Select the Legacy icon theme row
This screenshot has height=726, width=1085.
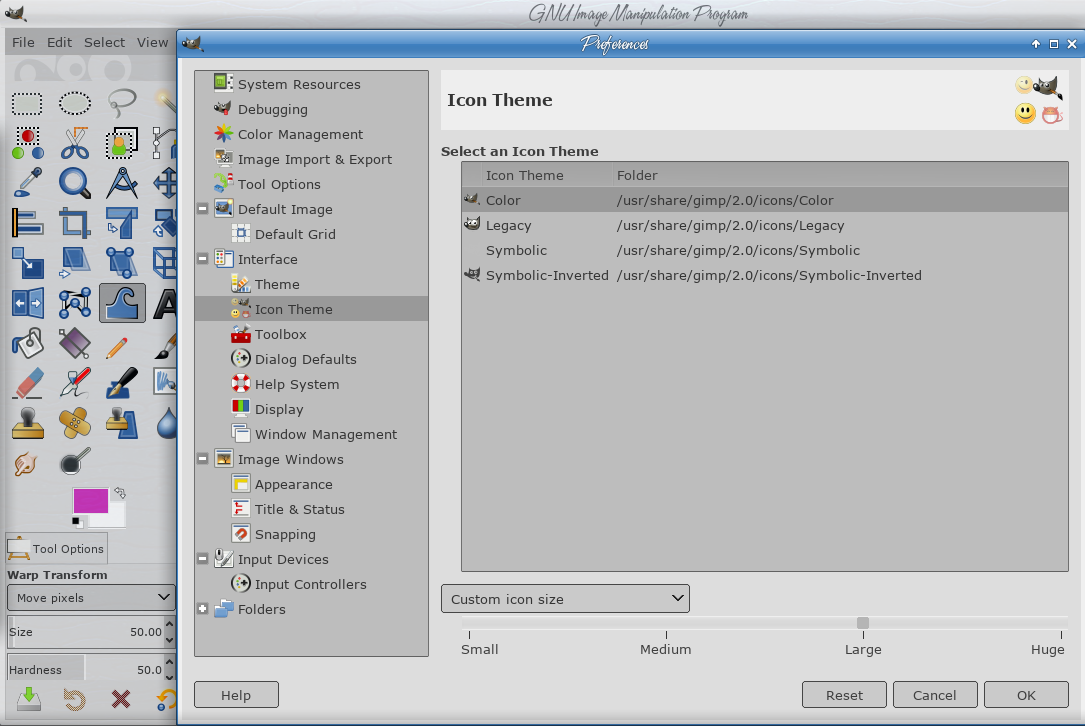pyautogui.click(x=765, y=225)
